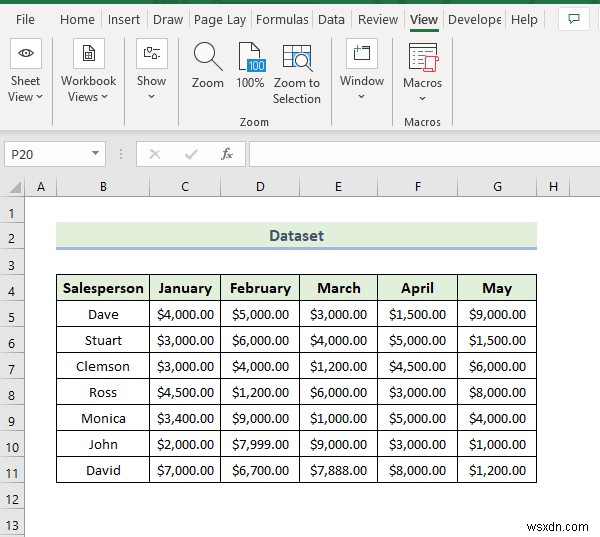Switch to the Draw tab
Screen dimensions: 600x537
(168, 20)
